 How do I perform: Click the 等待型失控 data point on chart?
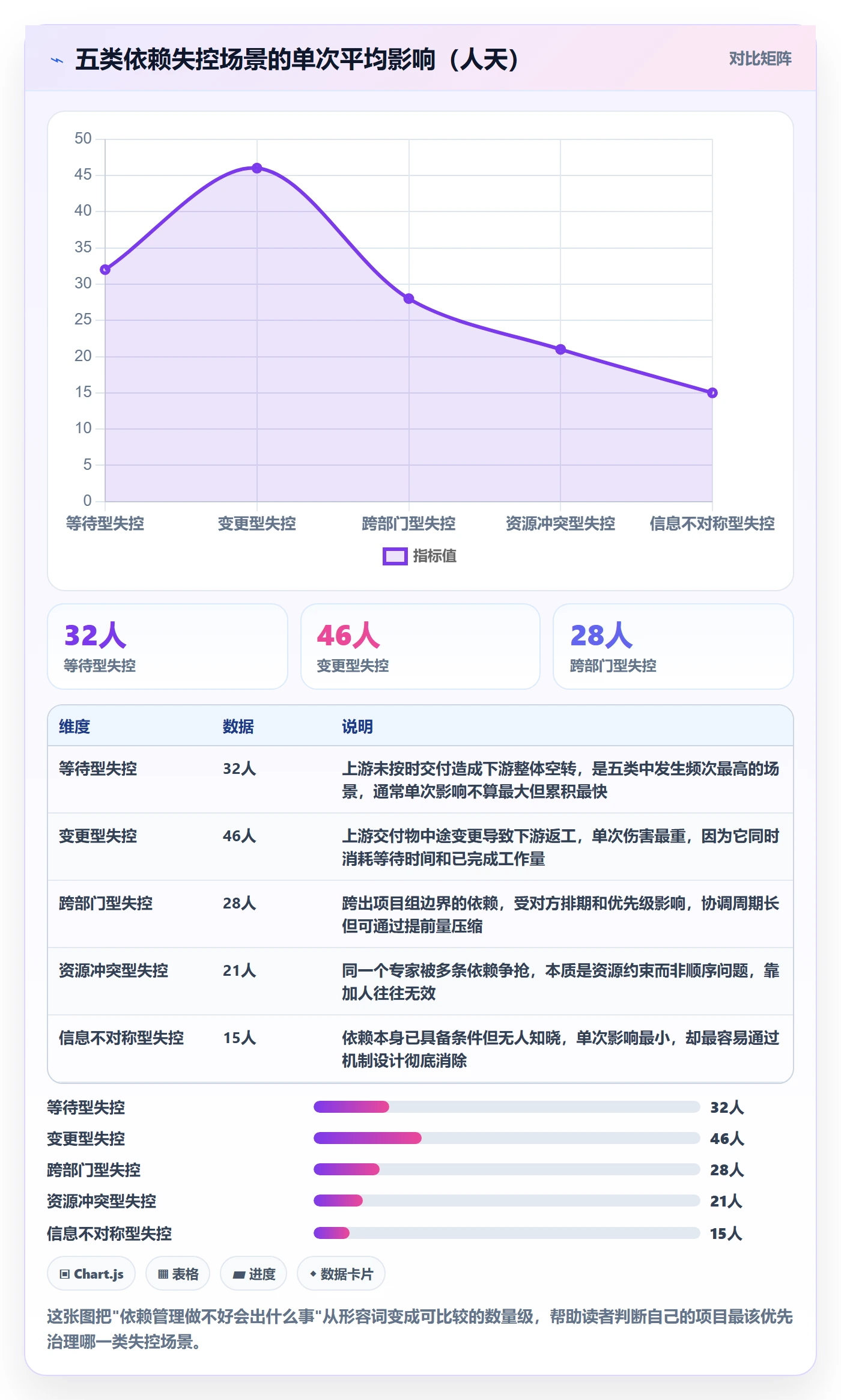(x=105, y=270)
